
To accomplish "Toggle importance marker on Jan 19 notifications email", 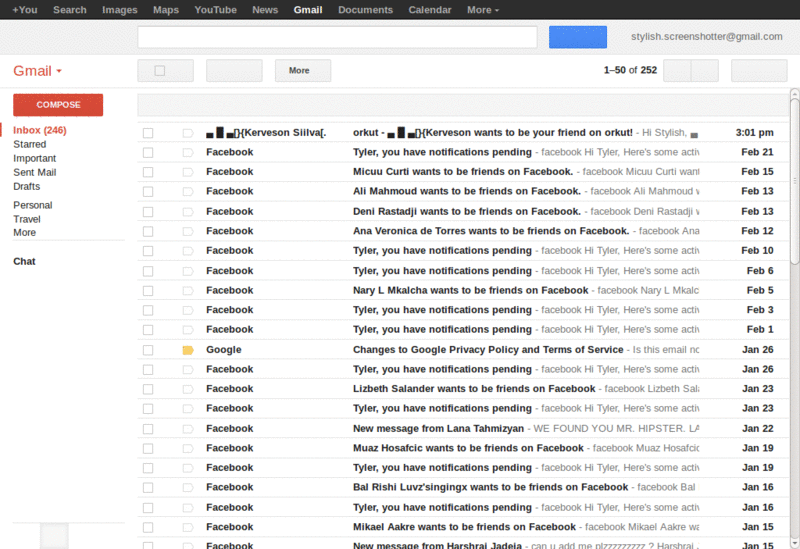I will click(188, 468).
